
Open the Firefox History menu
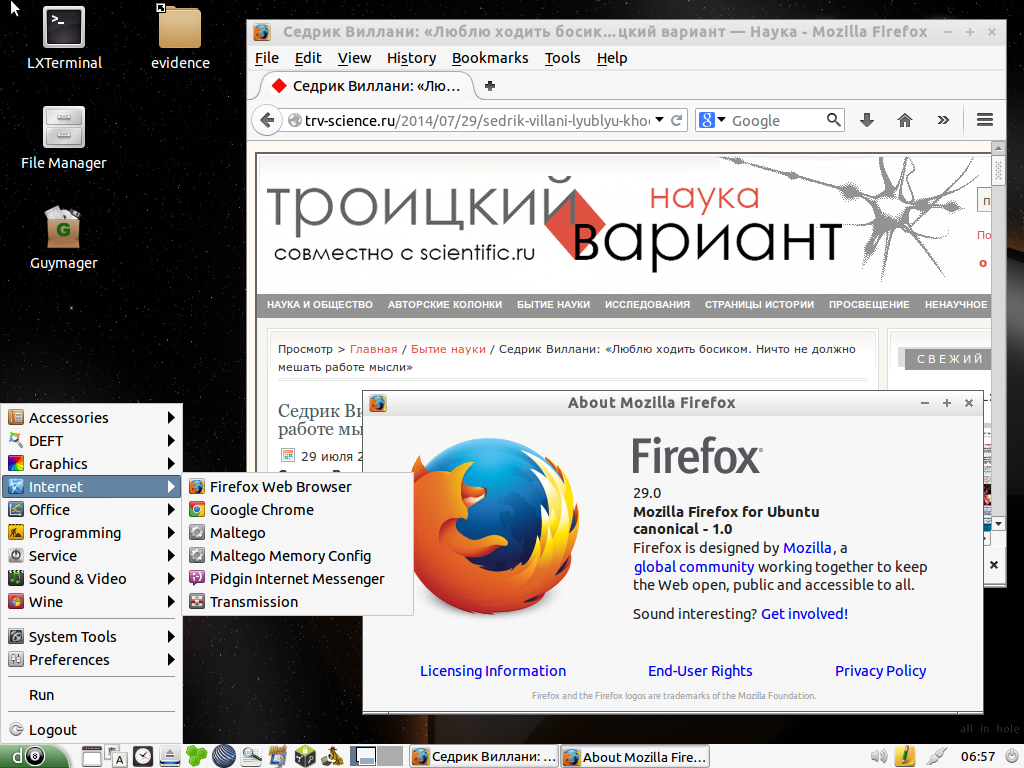point(411,58)
